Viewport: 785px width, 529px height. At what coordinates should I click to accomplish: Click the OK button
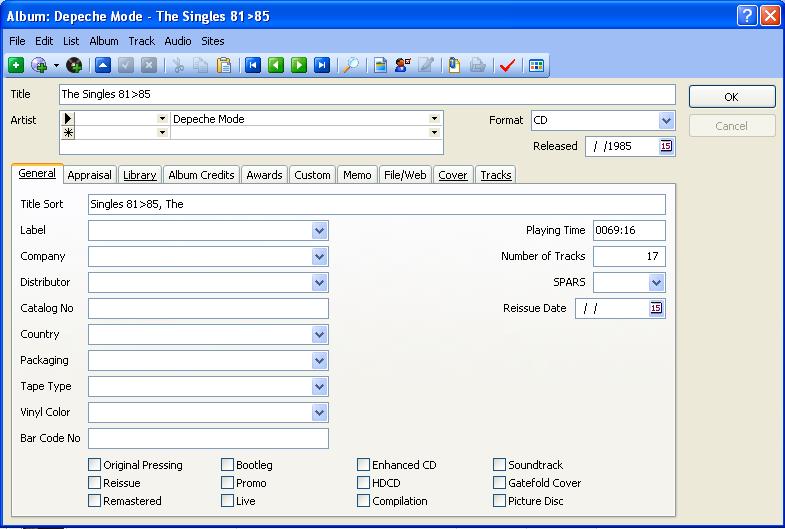732,97
